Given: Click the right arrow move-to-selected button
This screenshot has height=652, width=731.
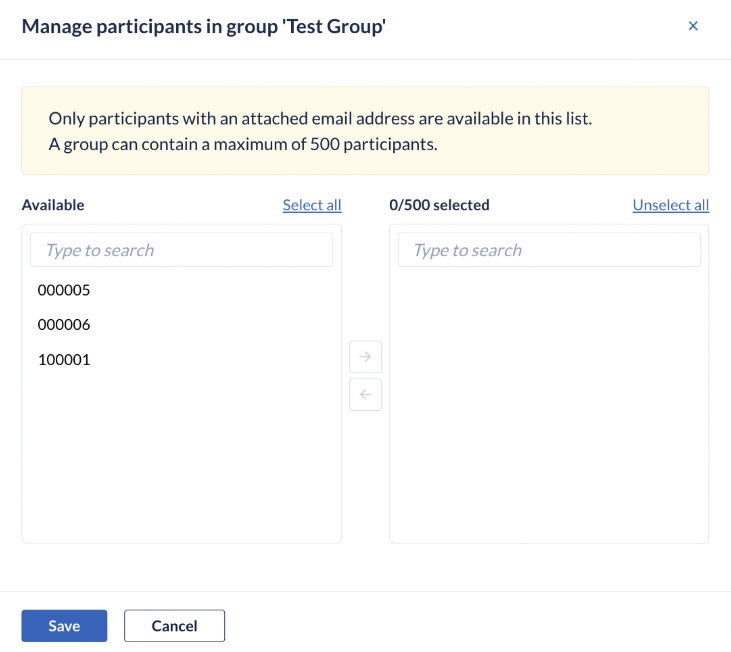Looking at the screenshot, I should coord(366,357).
